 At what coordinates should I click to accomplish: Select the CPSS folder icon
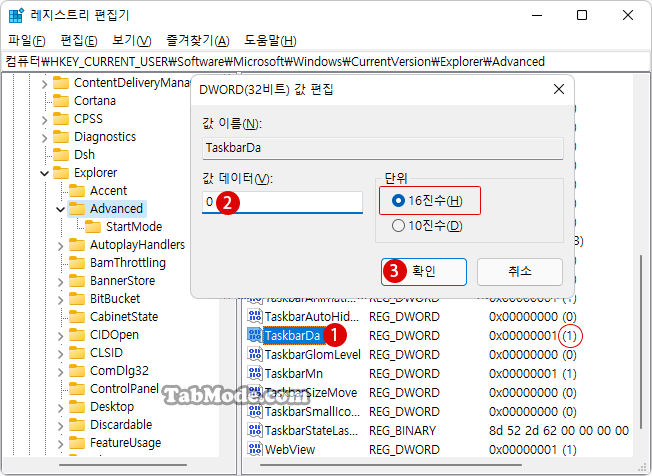pos(61,119)
